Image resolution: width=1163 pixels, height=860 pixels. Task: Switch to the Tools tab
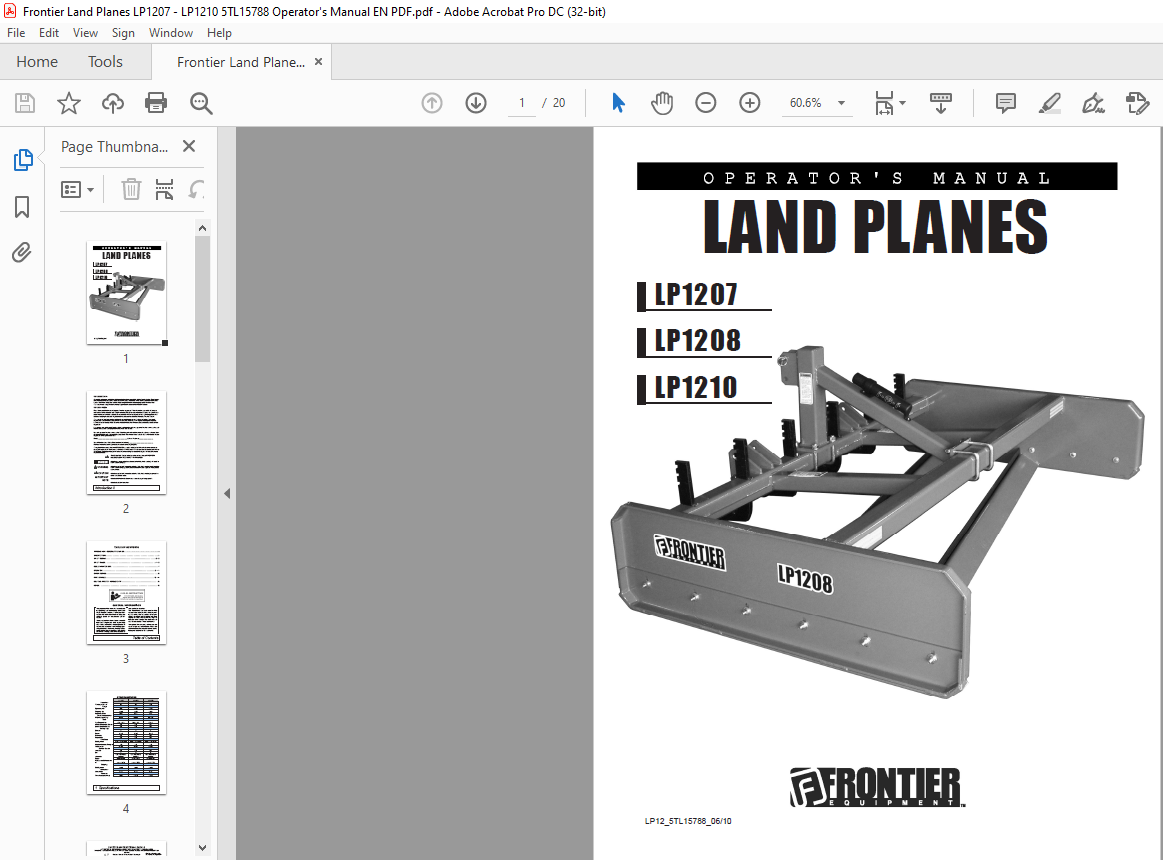point(105,62)
